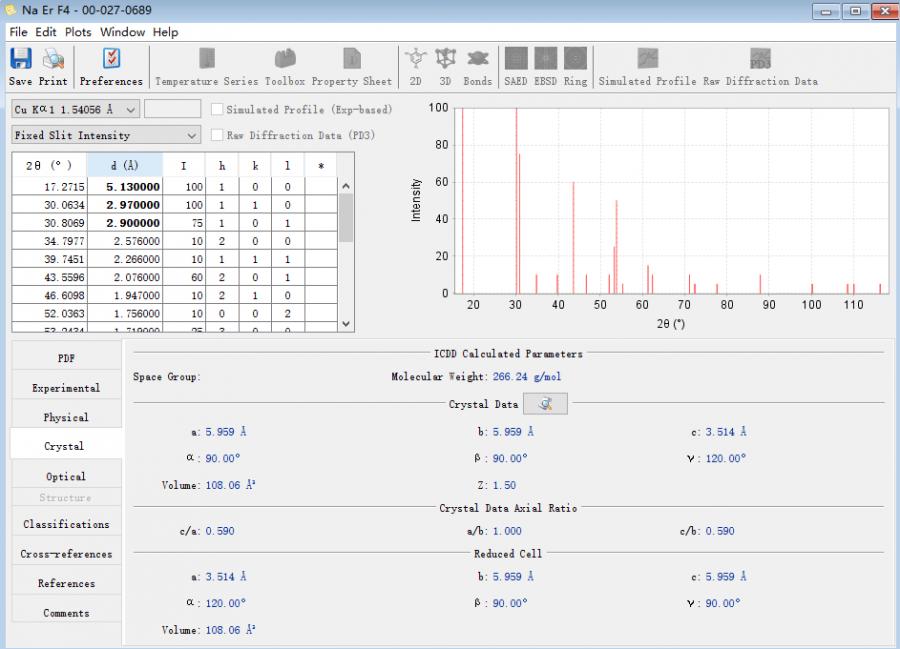
Task: Click the Crystal Data calculator button
Action: tap(545, 403)
